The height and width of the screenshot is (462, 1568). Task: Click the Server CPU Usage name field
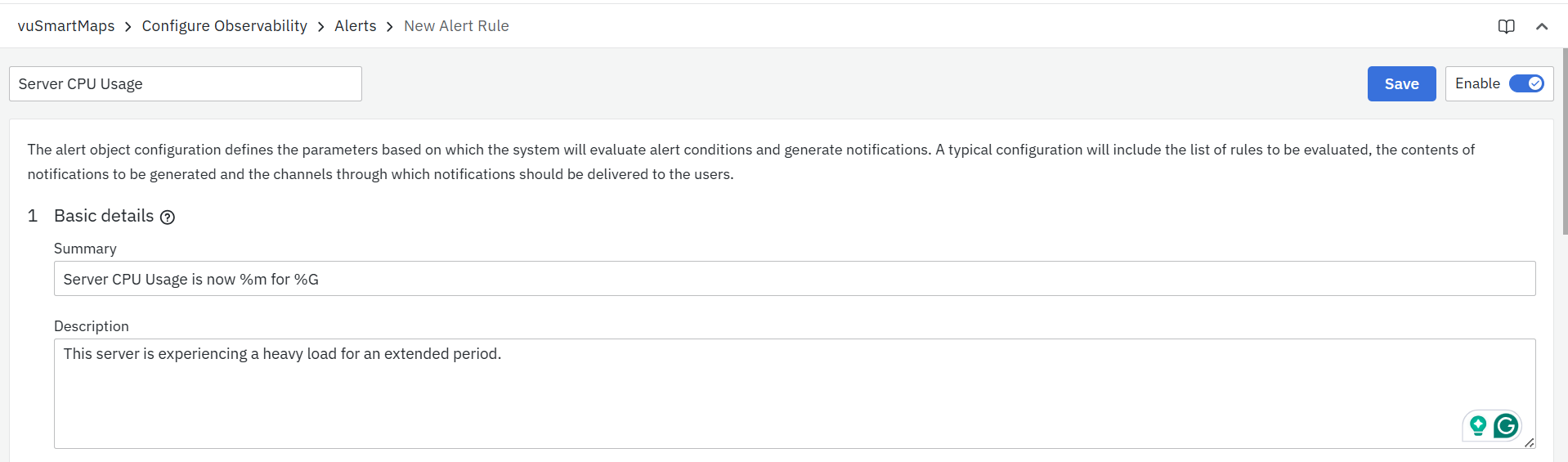pyautogui.click(x=185, y=83)
